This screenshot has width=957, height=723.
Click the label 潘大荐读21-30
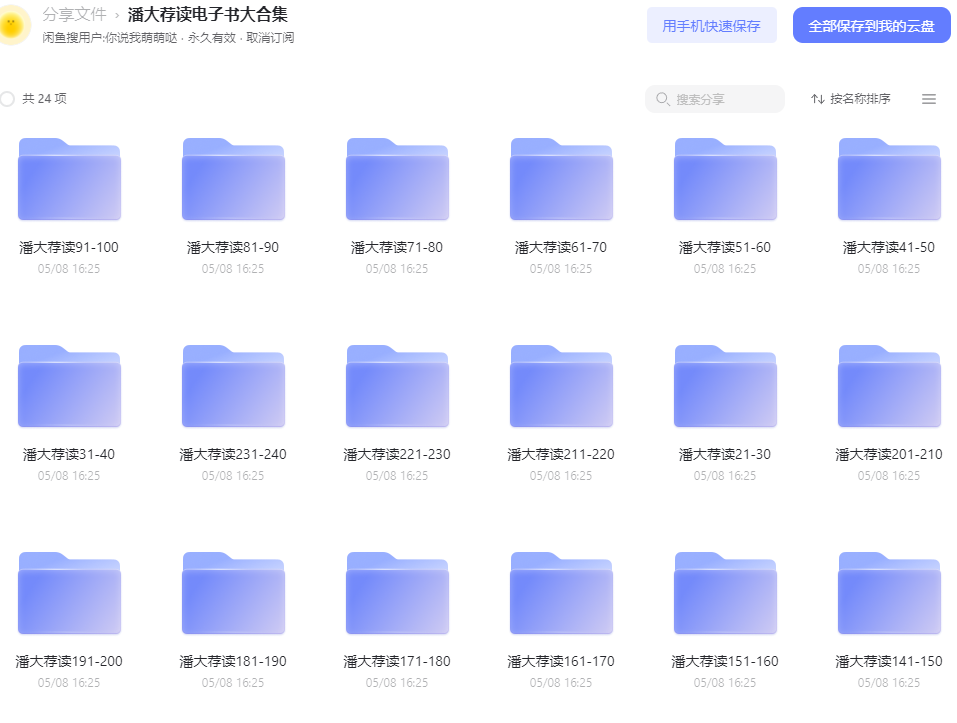[725, 454]
